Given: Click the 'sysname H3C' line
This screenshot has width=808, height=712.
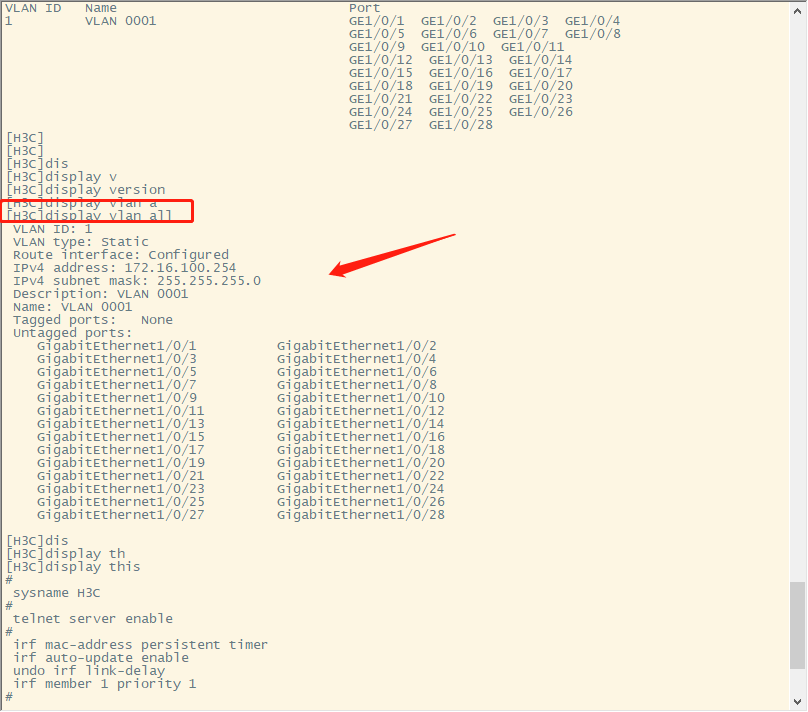Looking at the screenshot, I should pos(57,593).
